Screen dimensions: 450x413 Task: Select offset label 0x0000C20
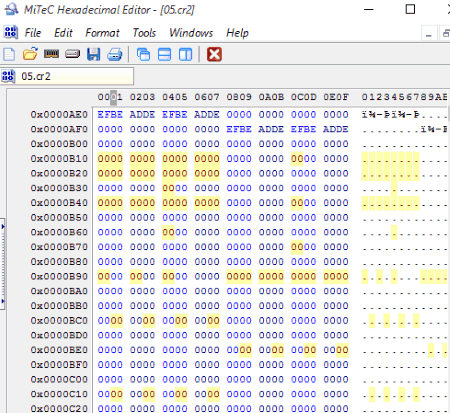59,408
